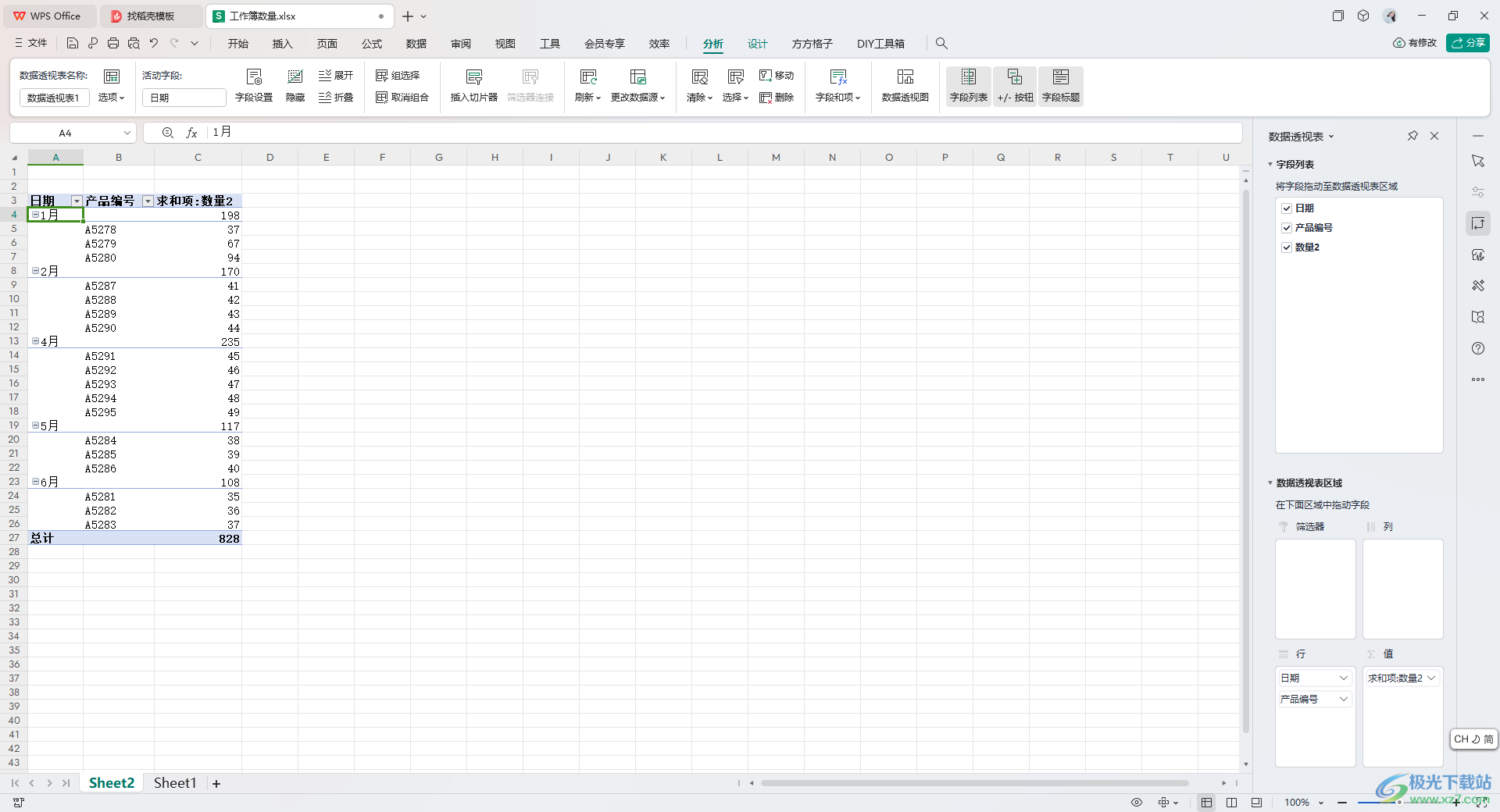This screenshot has height=812, width=1500.
Task: Click the formula bar input showing 1月
Action: tap(723, 133)
